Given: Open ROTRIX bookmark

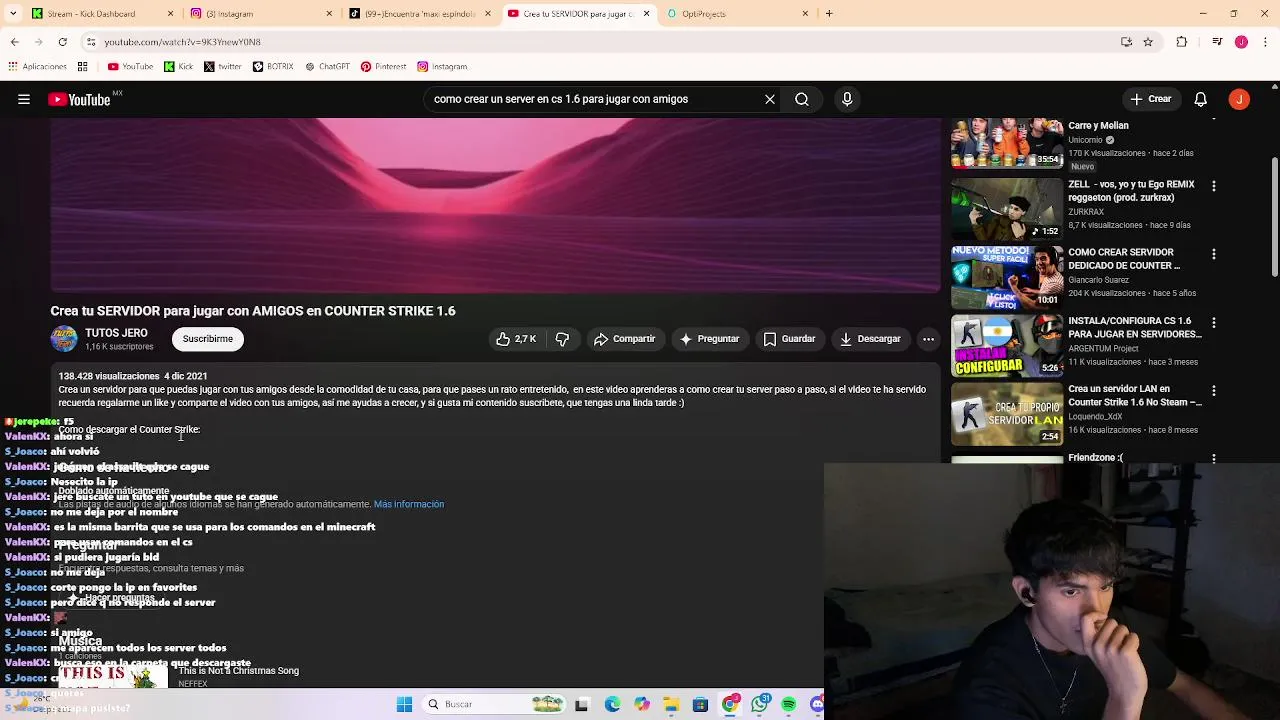Looking at the screenshot, I should click(273, 67).
